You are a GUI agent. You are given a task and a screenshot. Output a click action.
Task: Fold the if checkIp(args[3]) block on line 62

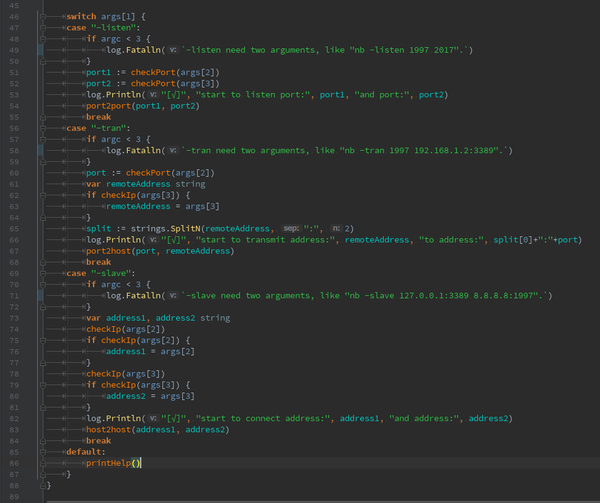point(43,195)
